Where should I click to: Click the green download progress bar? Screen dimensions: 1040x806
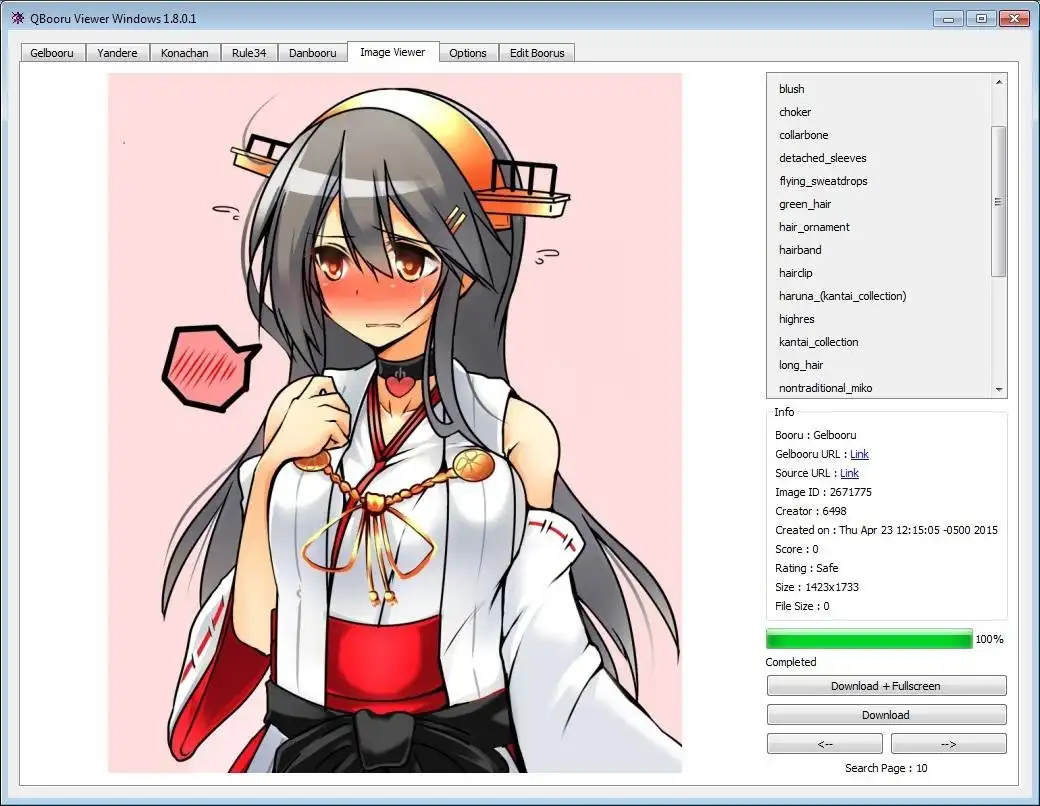click(x=869, y=639)
